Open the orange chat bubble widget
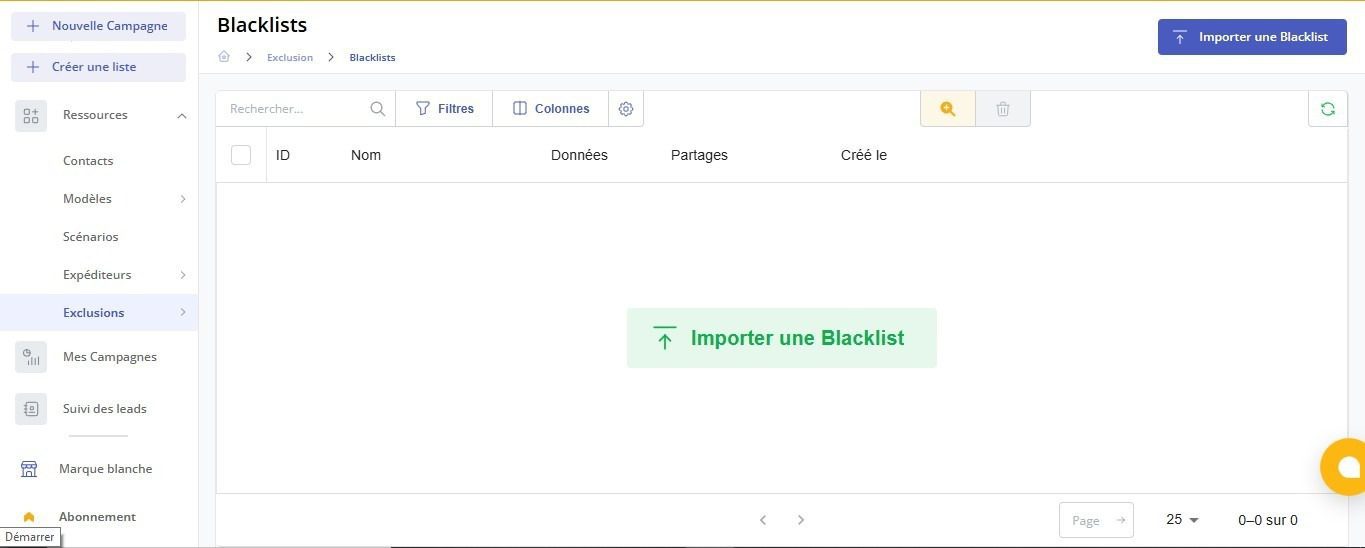Image resolution: width=1365 pixels, height=548 pixels. pyautogui.click(x=1345, y=467)
